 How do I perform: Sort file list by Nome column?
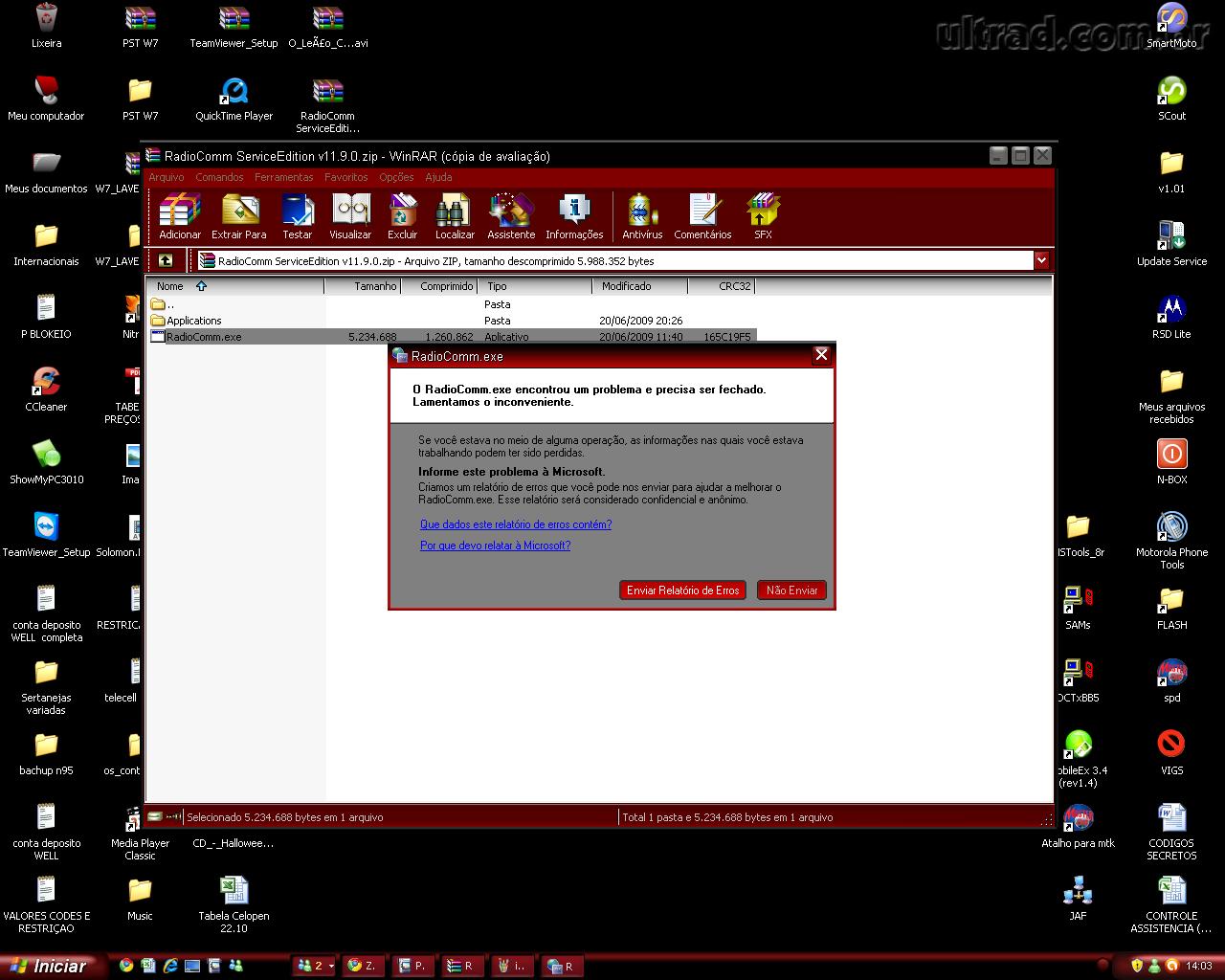[x=235, y=286]
